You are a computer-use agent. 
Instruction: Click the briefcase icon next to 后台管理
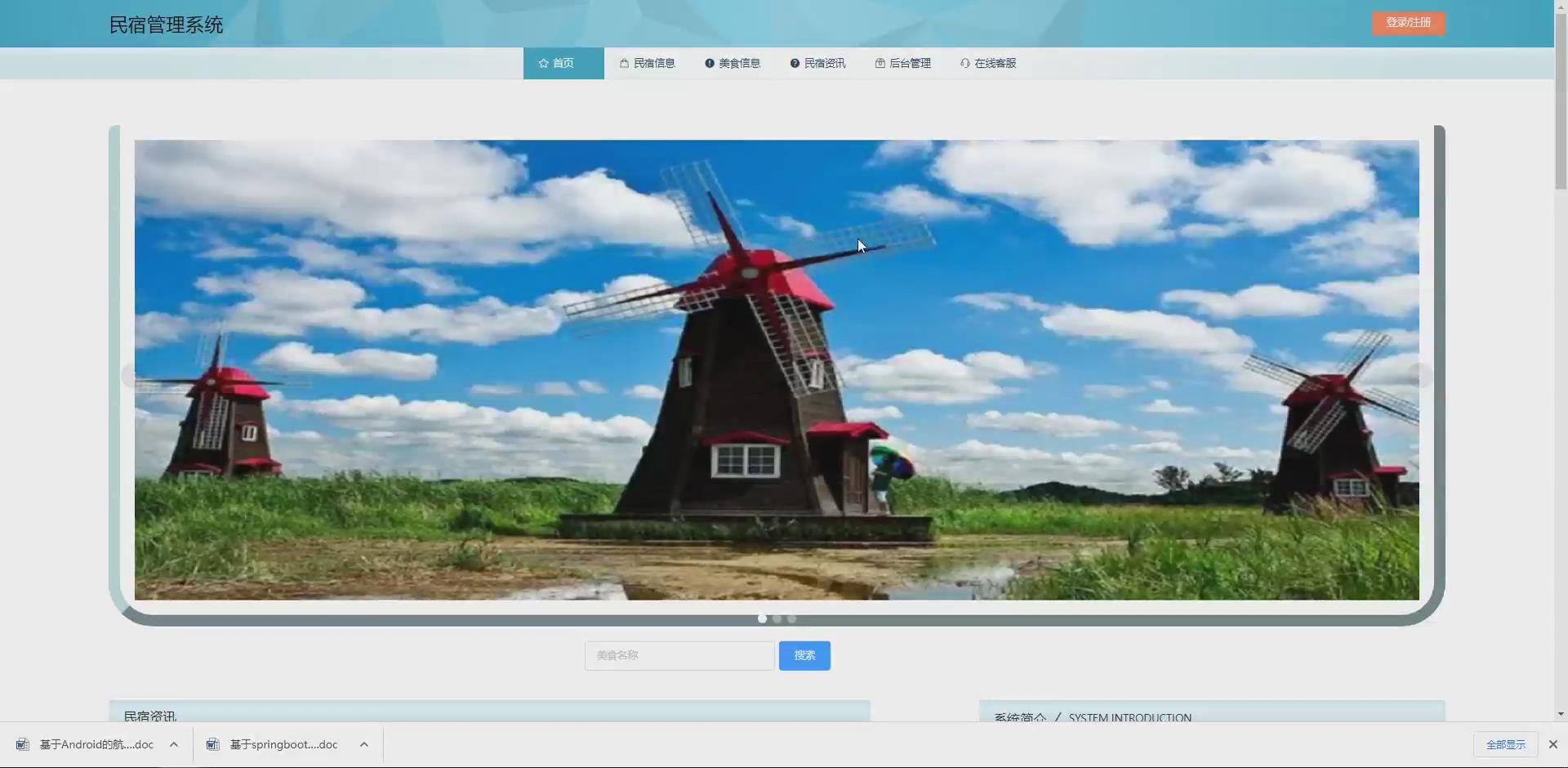click(880, 63)
